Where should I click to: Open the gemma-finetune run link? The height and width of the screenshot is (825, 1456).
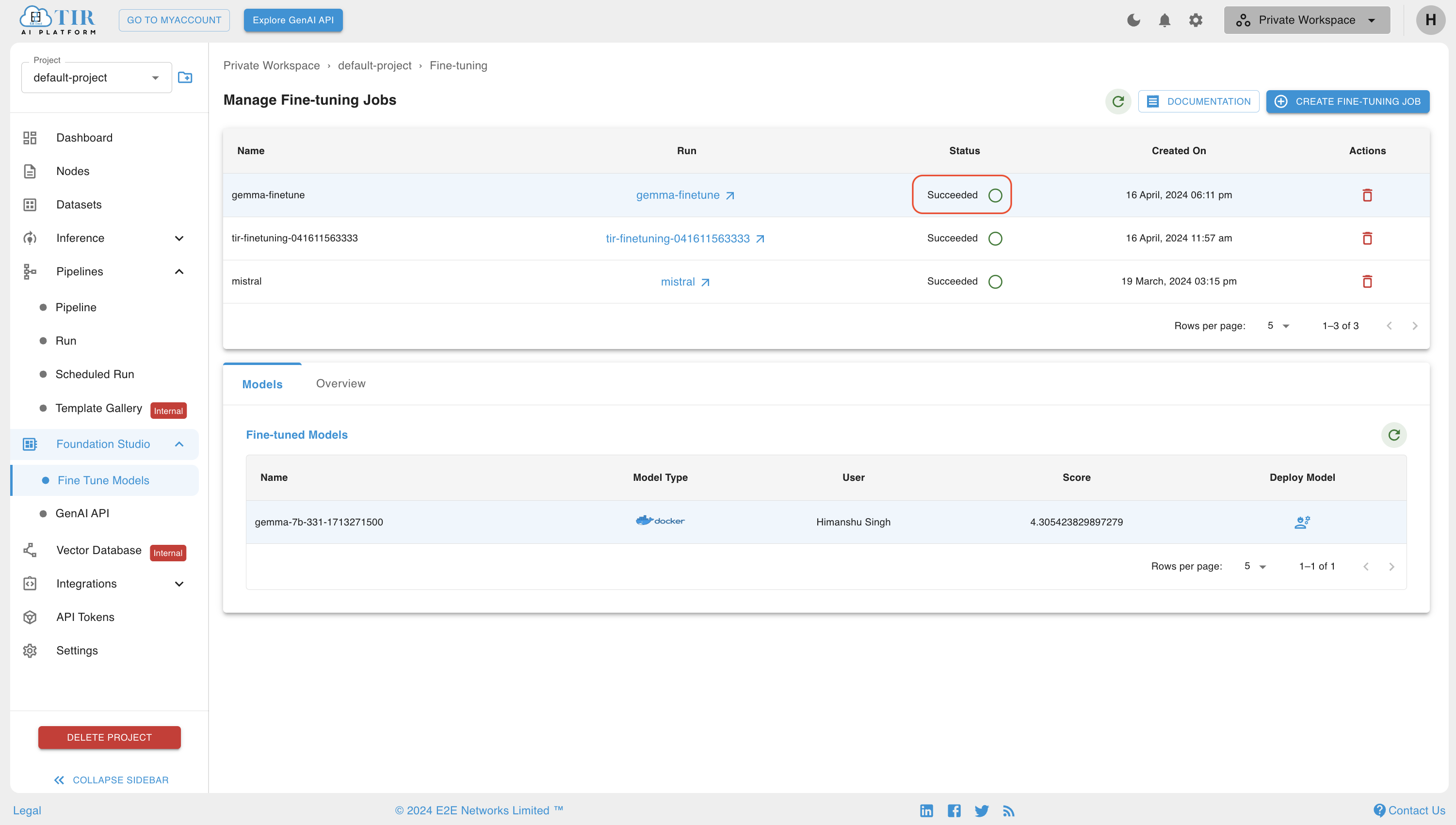pyautogui.click(x=685, y=195)
